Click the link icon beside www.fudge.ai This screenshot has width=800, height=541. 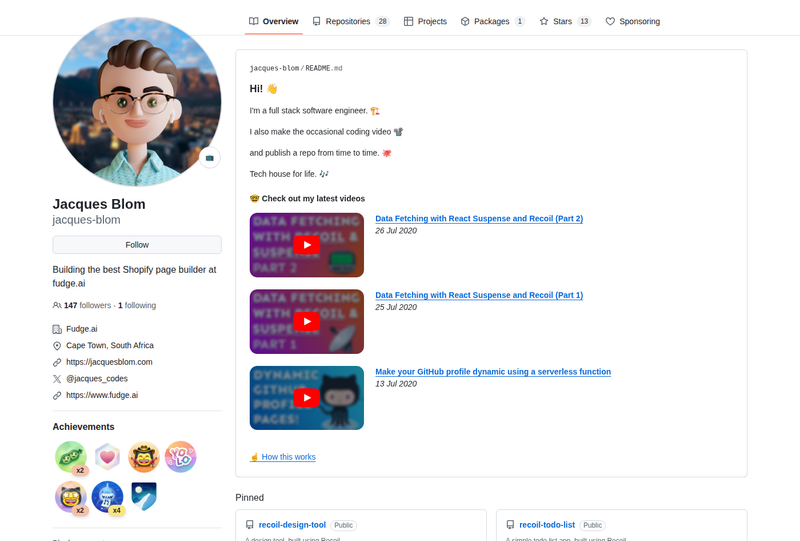57,395
